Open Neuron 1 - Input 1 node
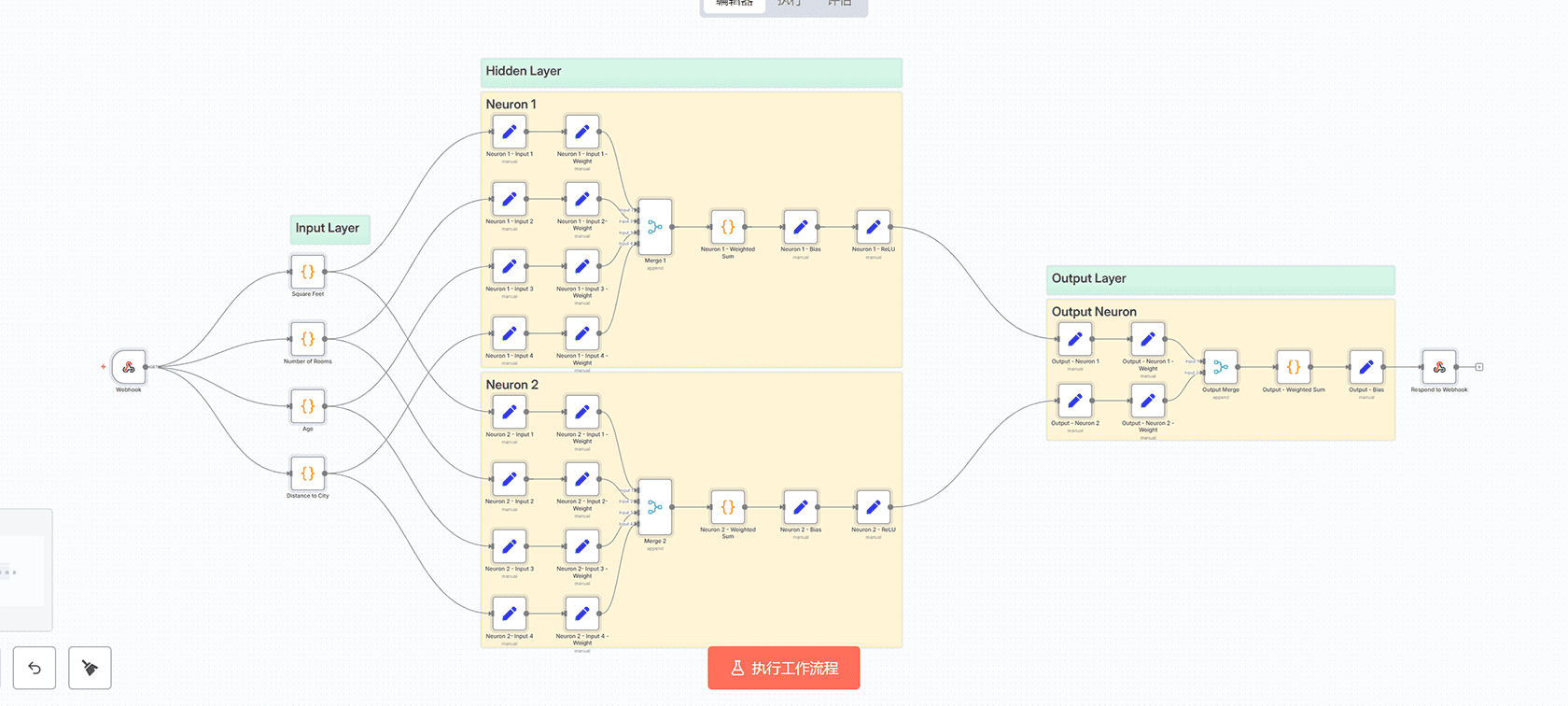1568x706 pixels. [509, 132]
